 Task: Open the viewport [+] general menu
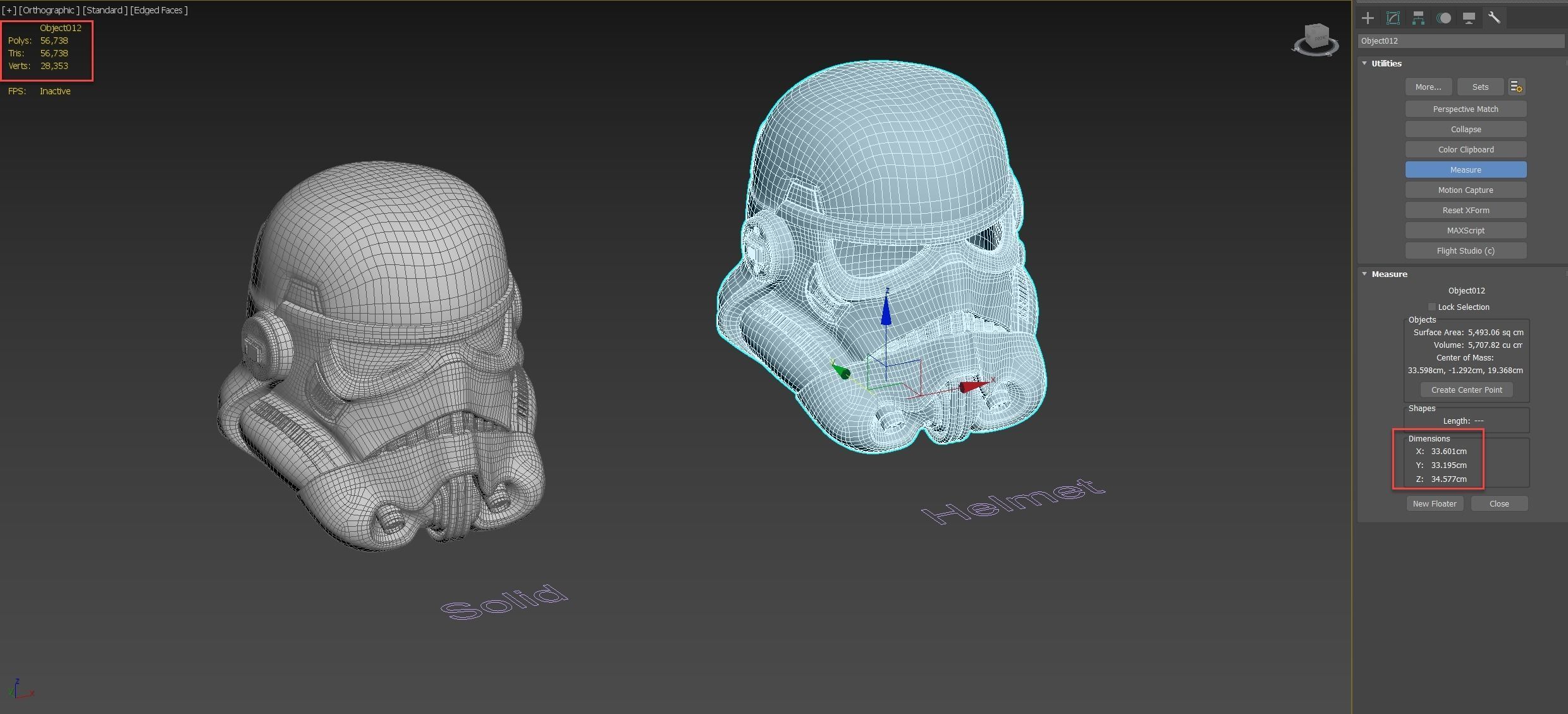[x=9, y=10]
